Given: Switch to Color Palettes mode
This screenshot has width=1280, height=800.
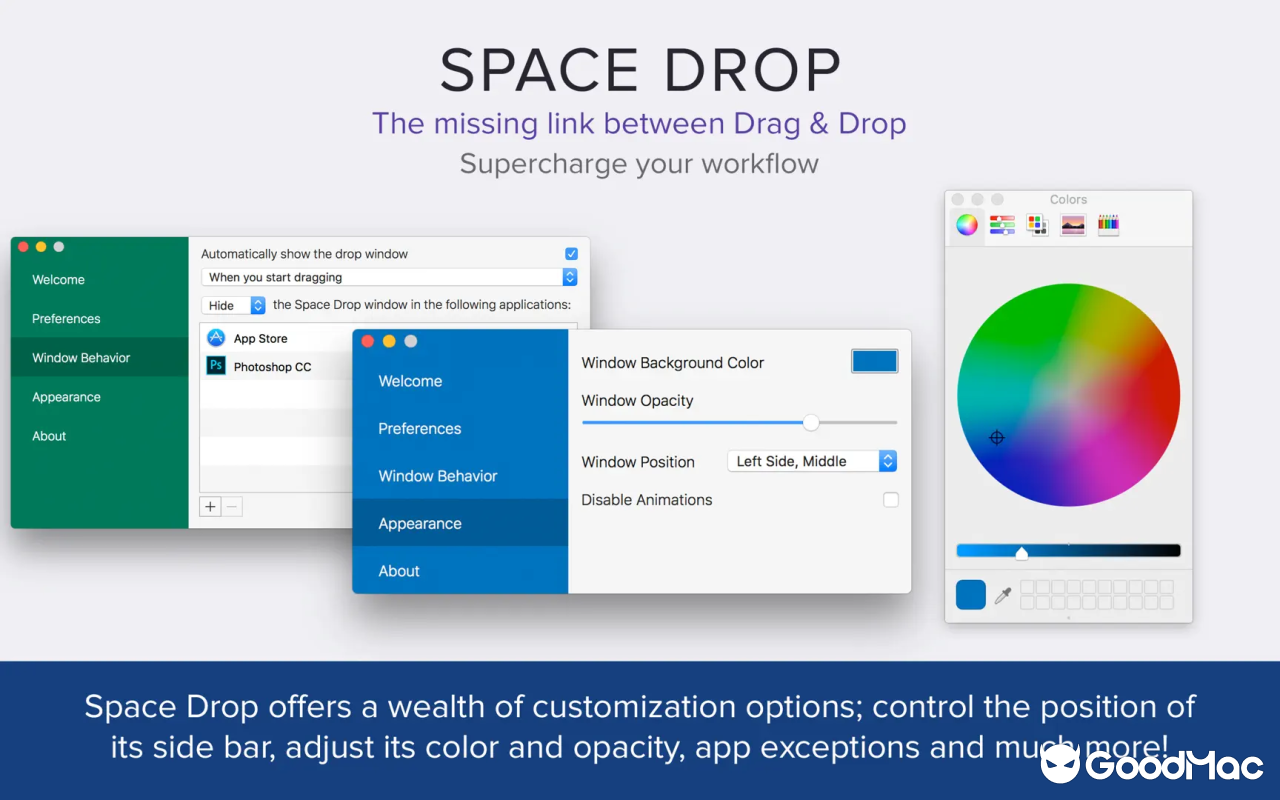Looking at the screenshot, I should coord(1037,224).
